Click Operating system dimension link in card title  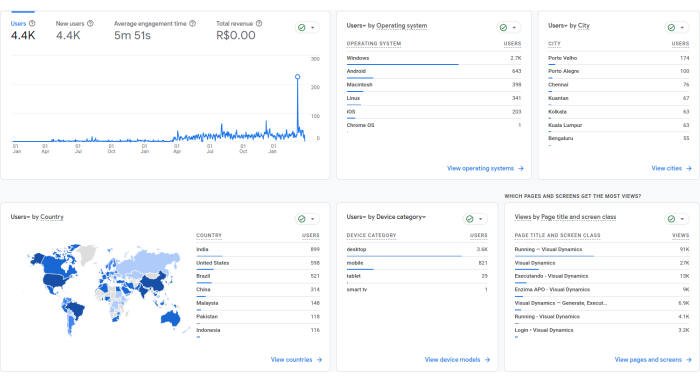click(402, 26)
